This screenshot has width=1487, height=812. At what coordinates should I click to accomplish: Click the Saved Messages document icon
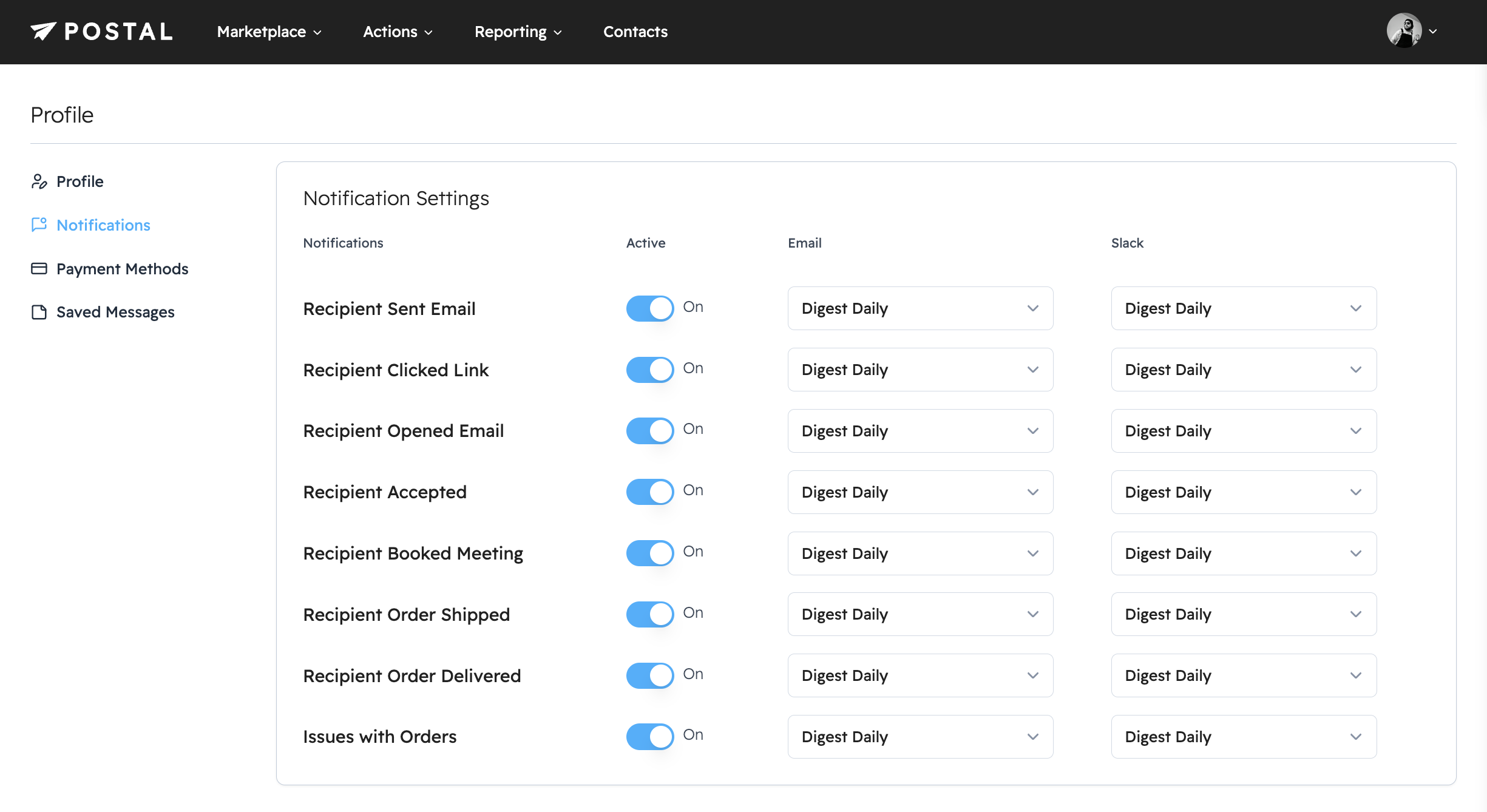point(39,312)
